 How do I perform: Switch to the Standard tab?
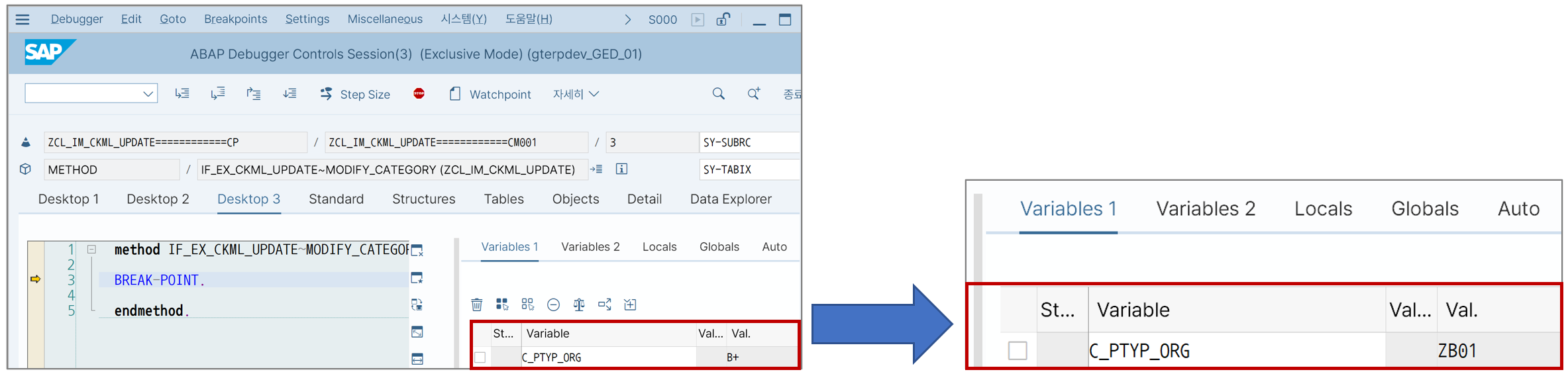coord(337,199)
